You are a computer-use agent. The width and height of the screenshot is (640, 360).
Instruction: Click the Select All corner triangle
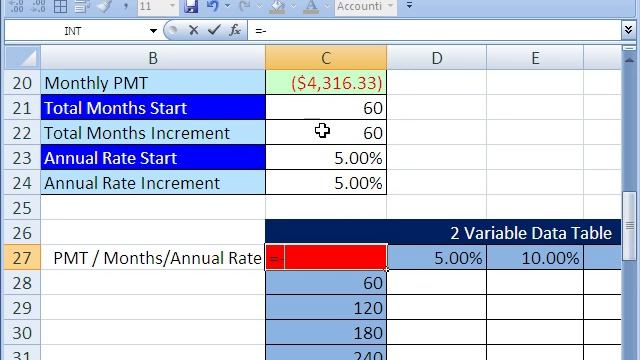(x=22, y=58)
